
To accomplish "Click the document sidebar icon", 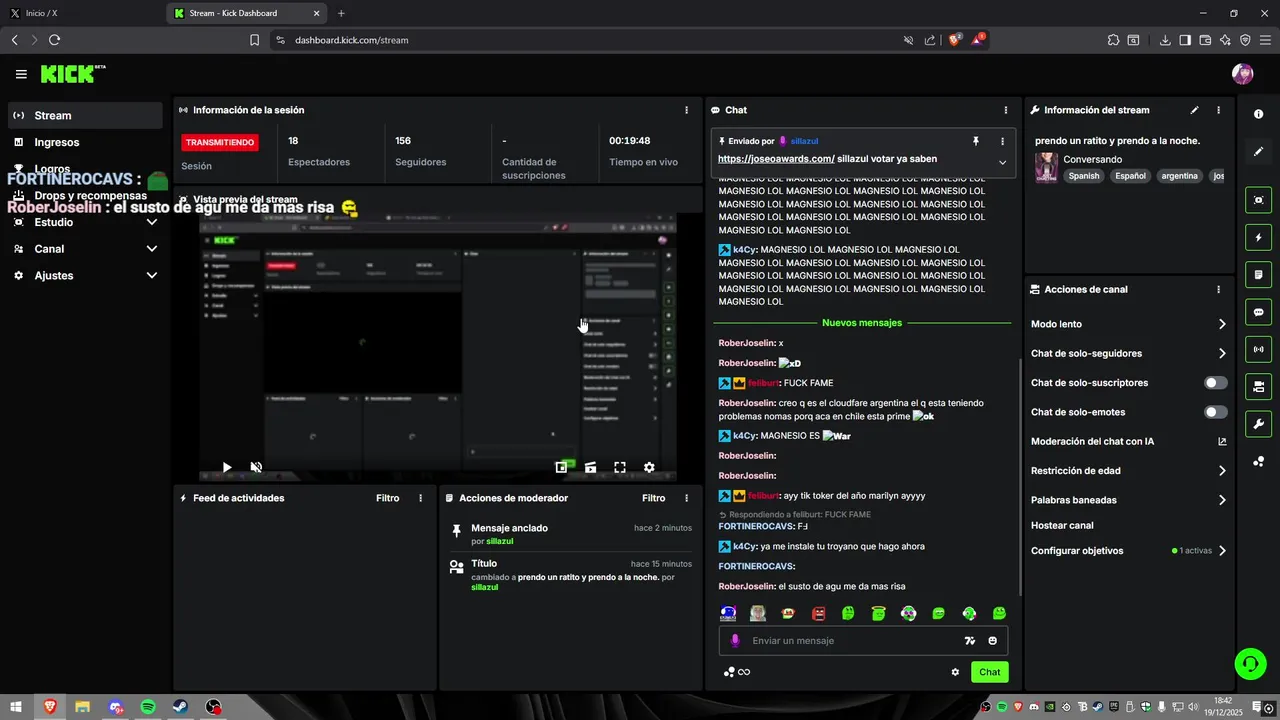I will 1258,275.
